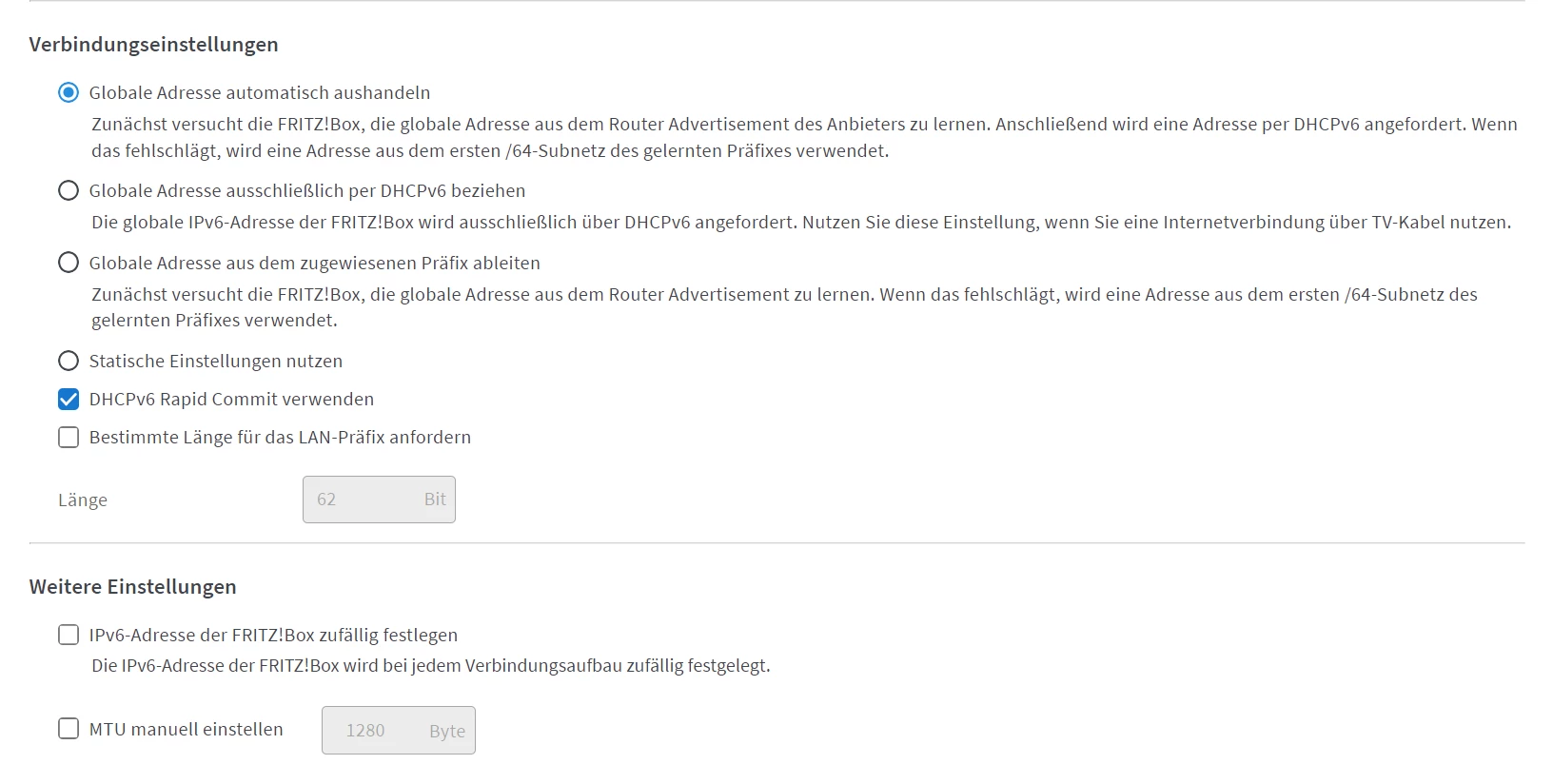The width and height of the screenshot is (1553, 784).
Task: Click the 'Weitere Einstellungen' section heading
Action: [x=132, y=587]
